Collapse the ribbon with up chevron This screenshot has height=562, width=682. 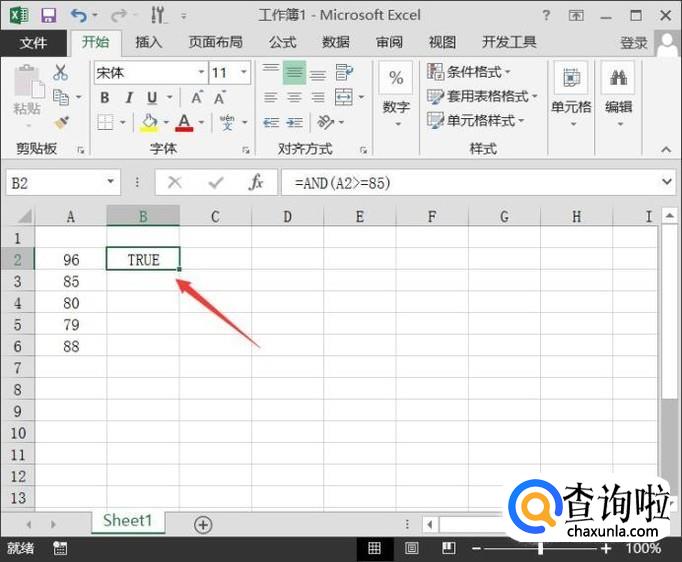(666, 149)
